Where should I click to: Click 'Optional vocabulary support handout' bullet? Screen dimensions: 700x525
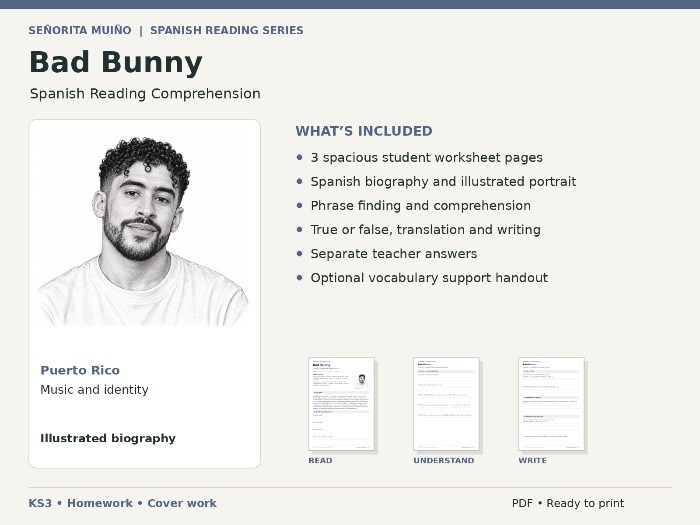429,278
